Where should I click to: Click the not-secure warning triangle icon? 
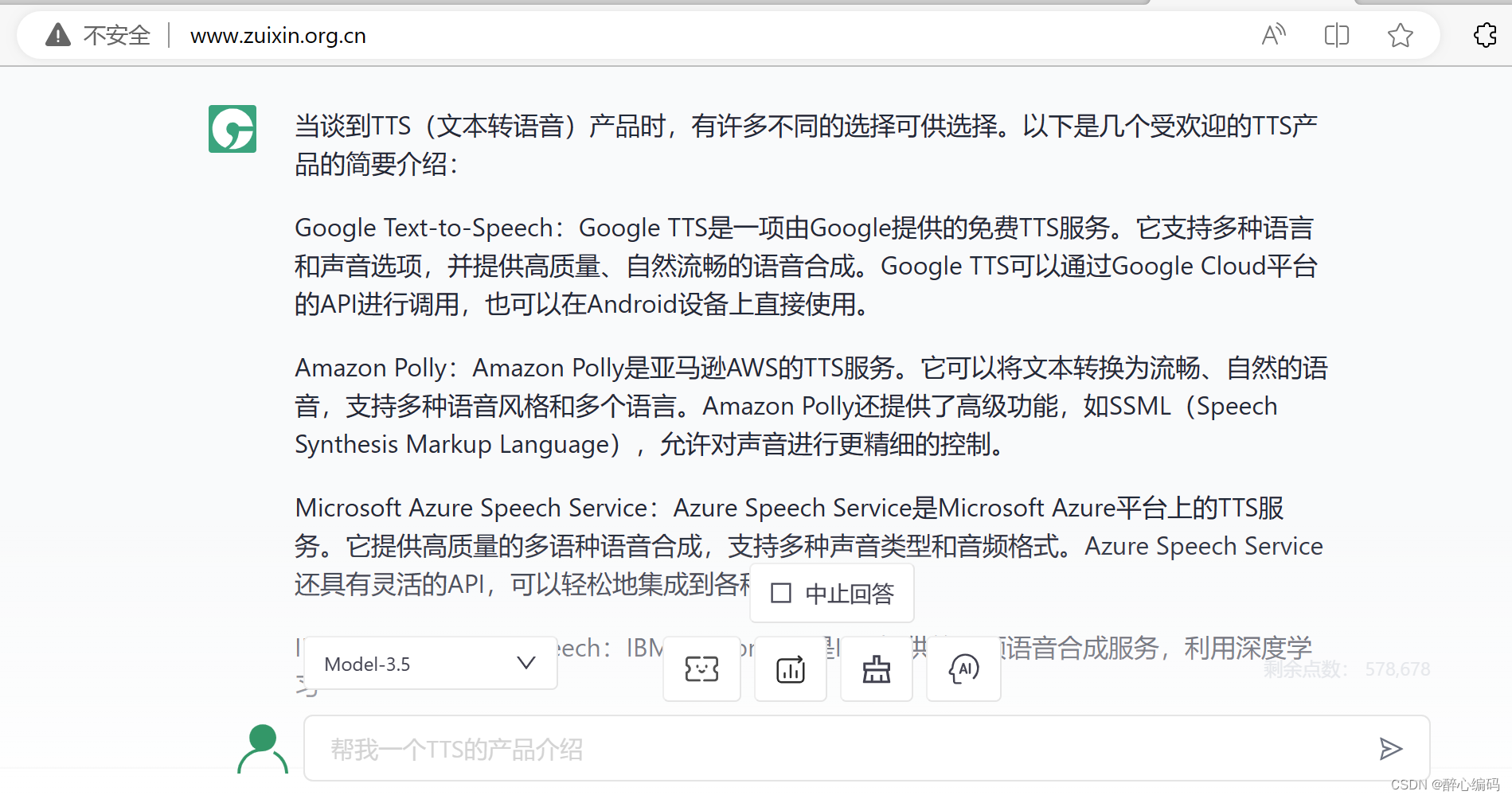[58, 35]
